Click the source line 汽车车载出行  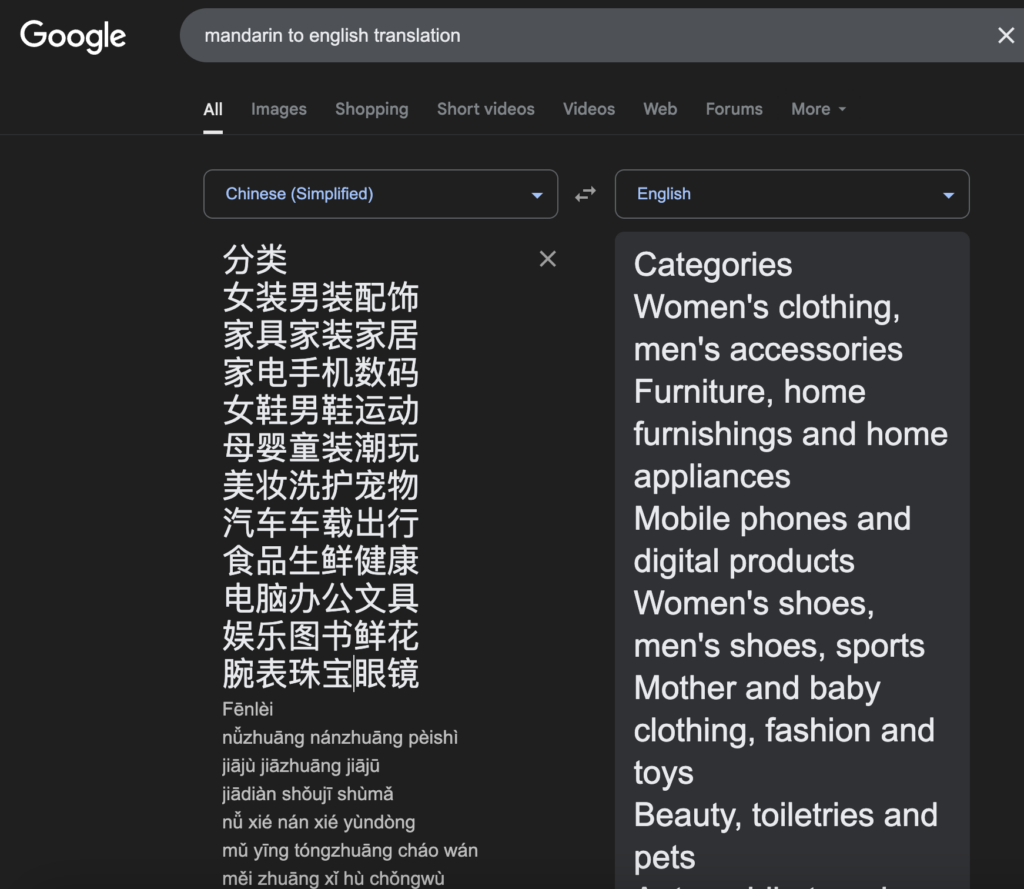pyautogui.click(x=321, y=523)
